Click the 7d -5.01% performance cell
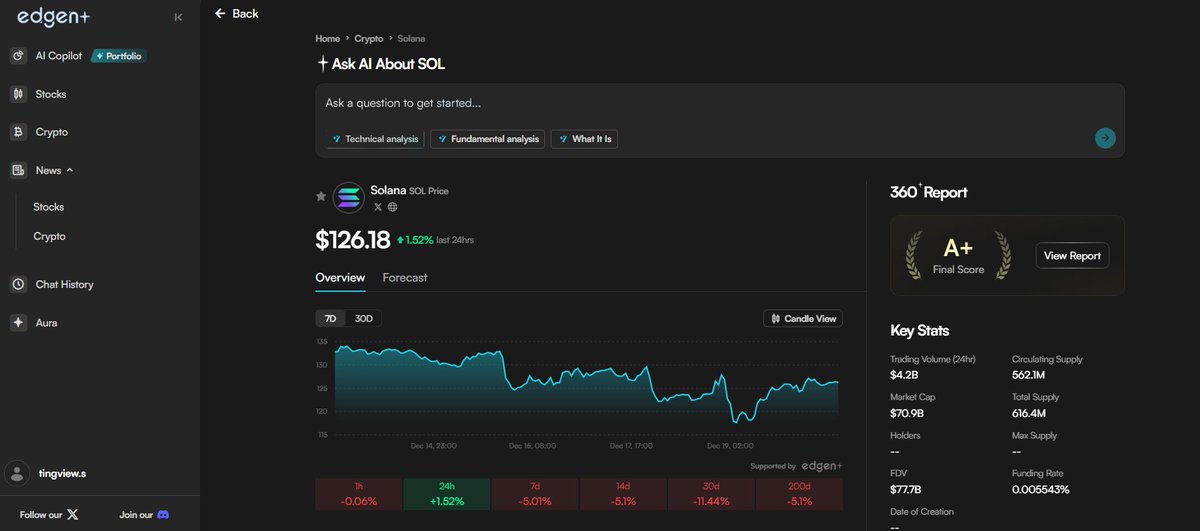Screen dimensions: 1200x531 (x=535, y=494)
